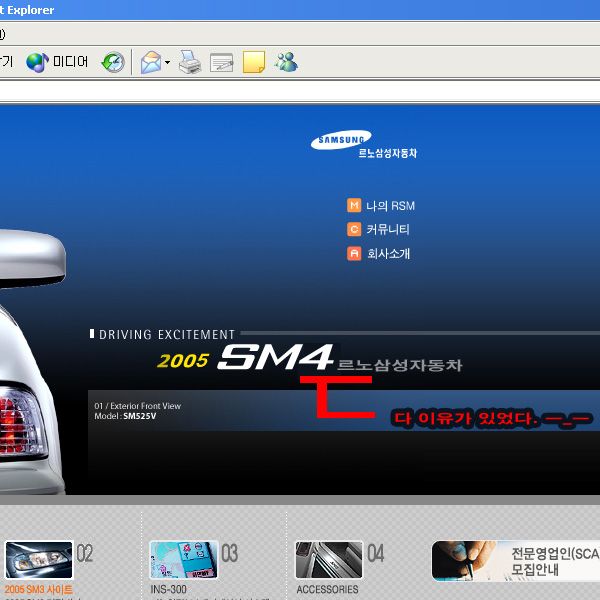Open the 03 INS-300 navigation thumbnail
Screen dimensions: 600x600
pos(183,560)
